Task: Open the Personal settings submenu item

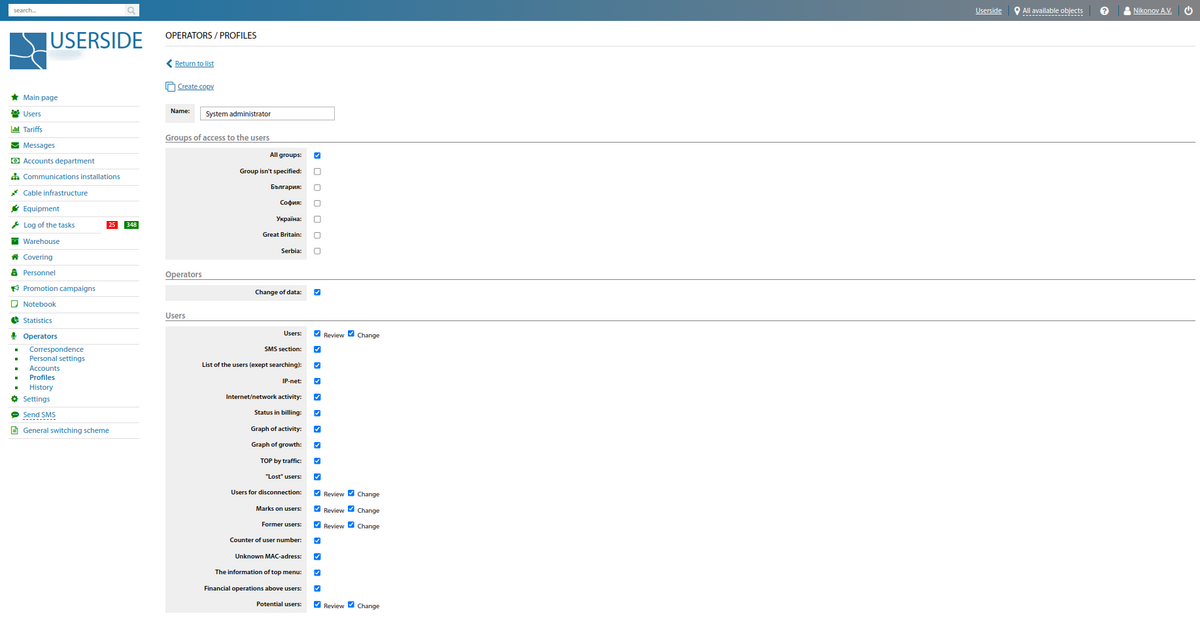Action: click(x=56, y=358)
